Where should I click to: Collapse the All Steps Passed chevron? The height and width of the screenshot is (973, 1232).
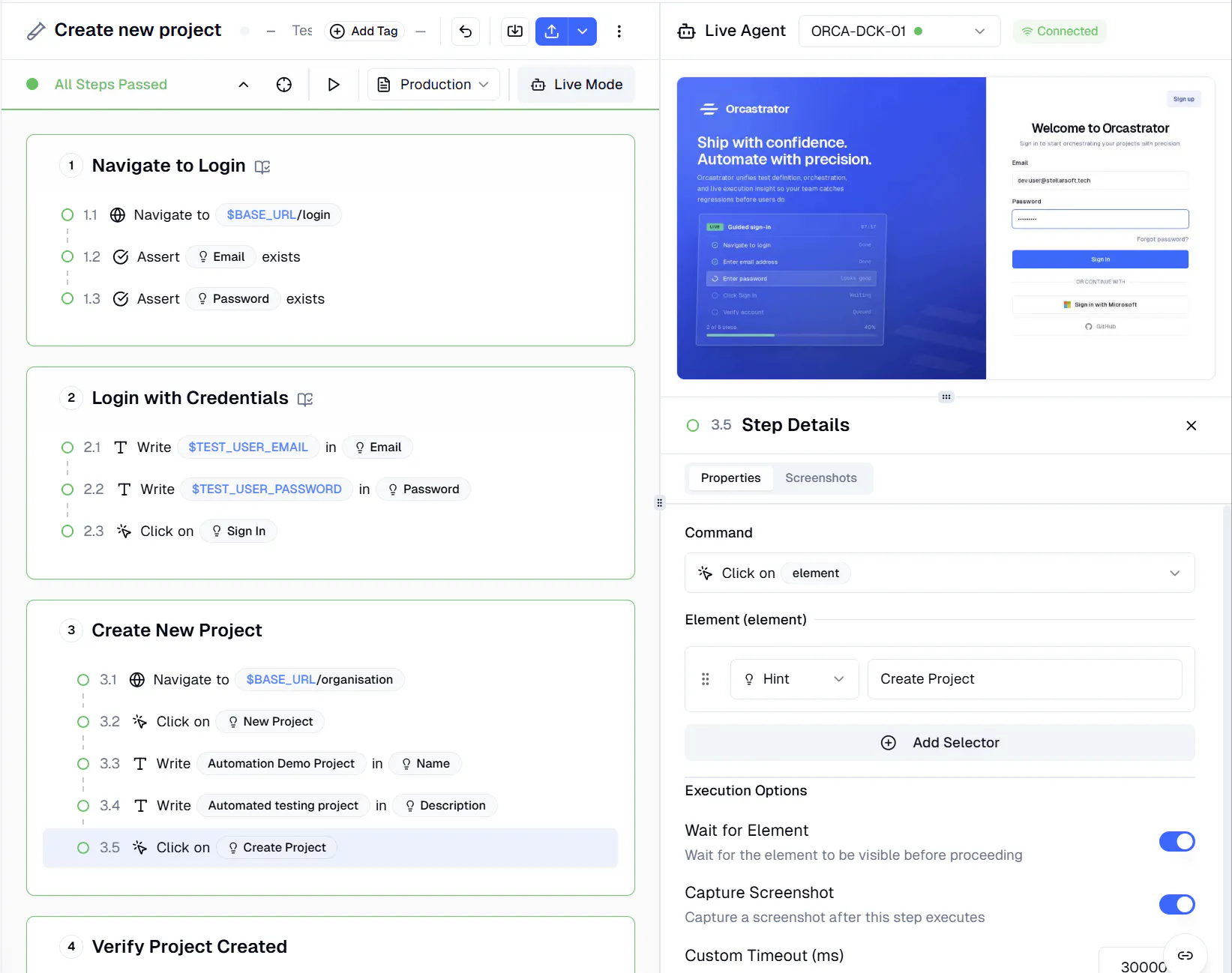tap(244, 85)
